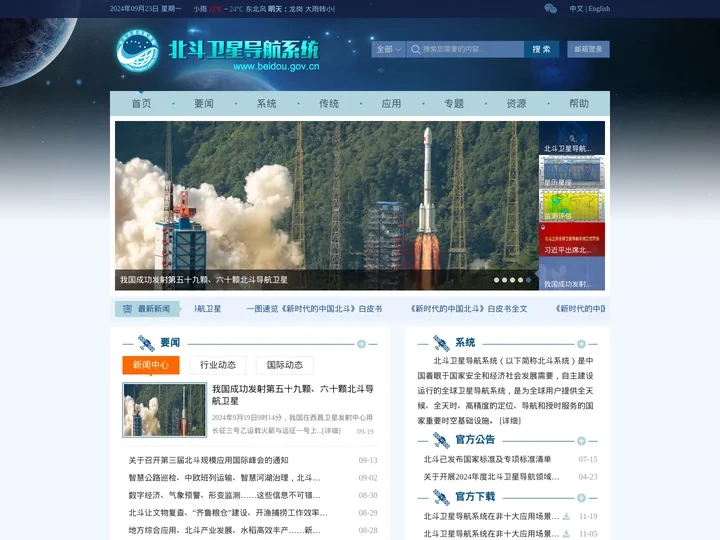Screen dimensions: 720x540
Task: Open the 首页 nav menu
Action: coord(141,104)
